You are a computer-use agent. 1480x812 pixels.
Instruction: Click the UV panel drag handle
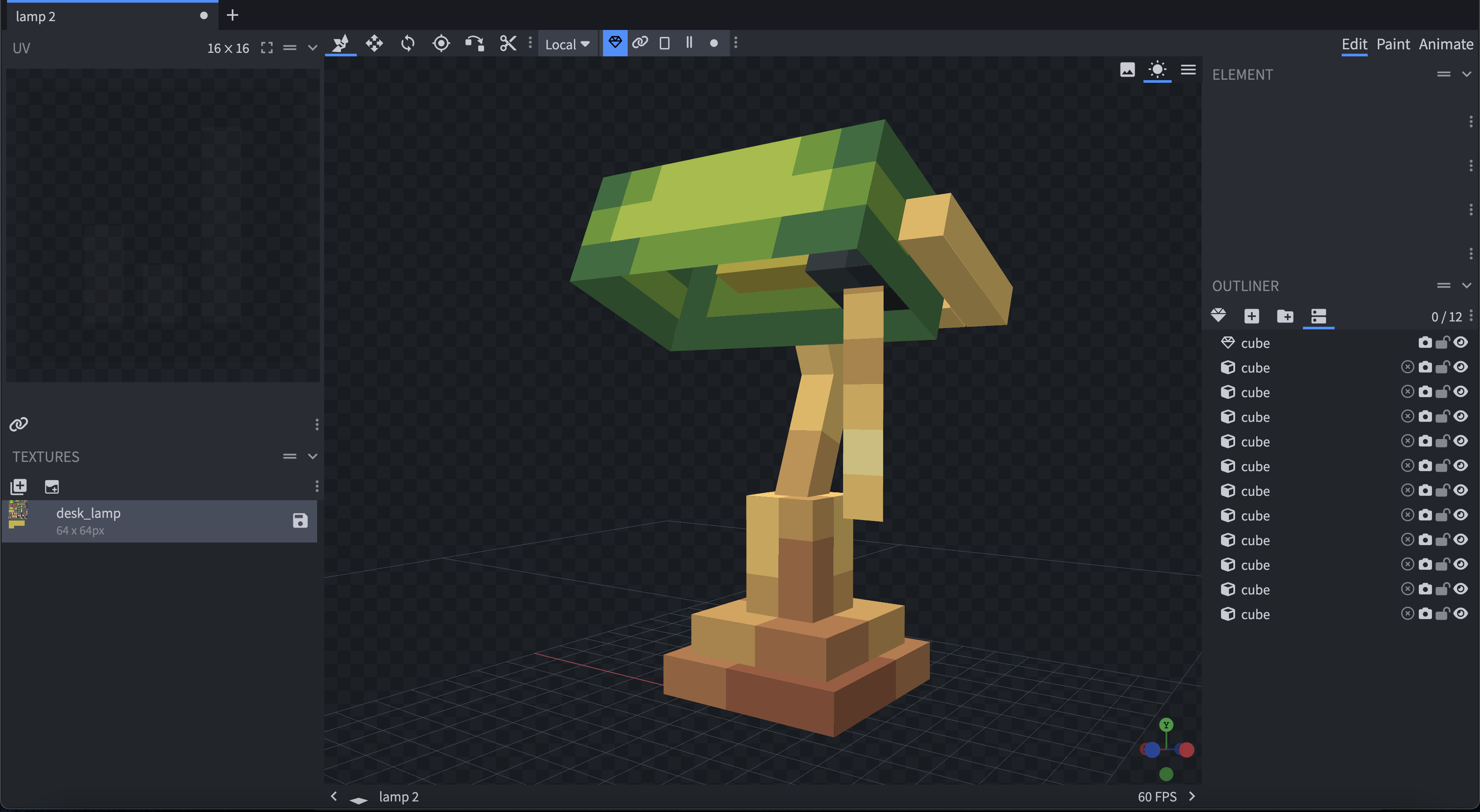290,48
